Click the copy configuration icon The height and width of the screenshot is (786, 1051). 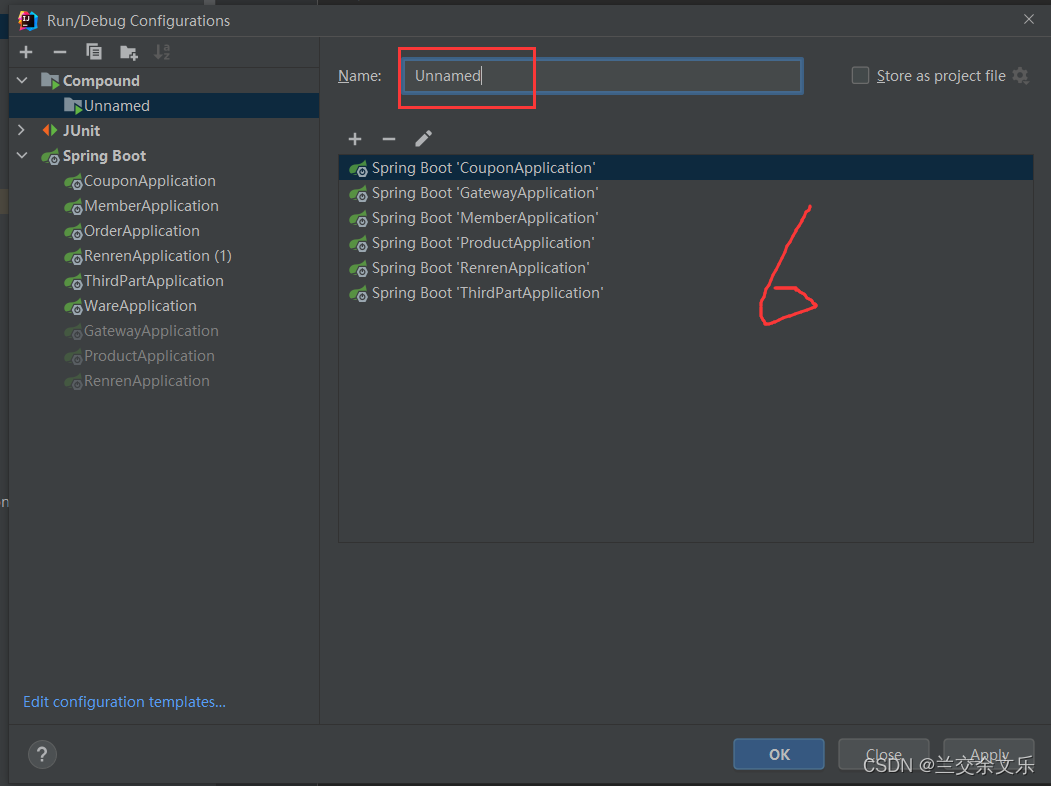point(94,52)
